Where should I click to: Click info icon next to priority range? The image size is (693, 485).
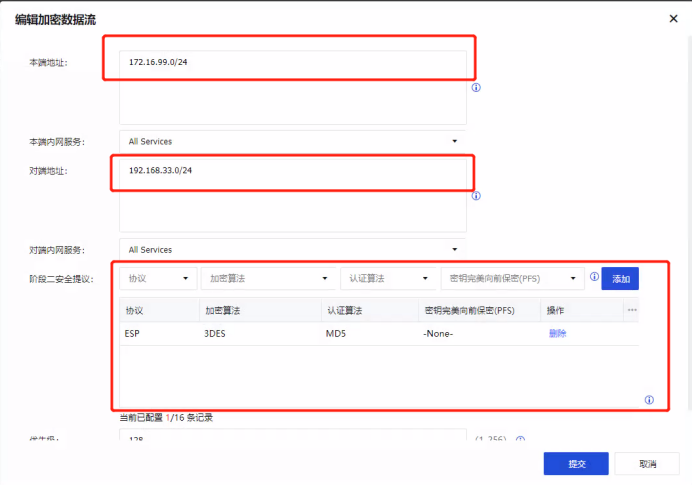520,440
